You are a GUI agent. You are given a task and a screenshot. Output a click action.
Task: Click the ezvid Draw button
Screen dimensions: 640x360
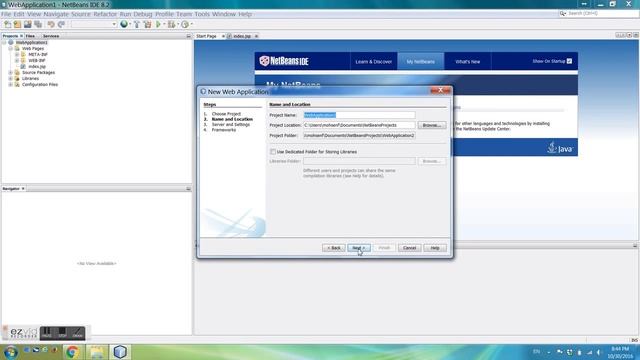(x=78, y=333)
